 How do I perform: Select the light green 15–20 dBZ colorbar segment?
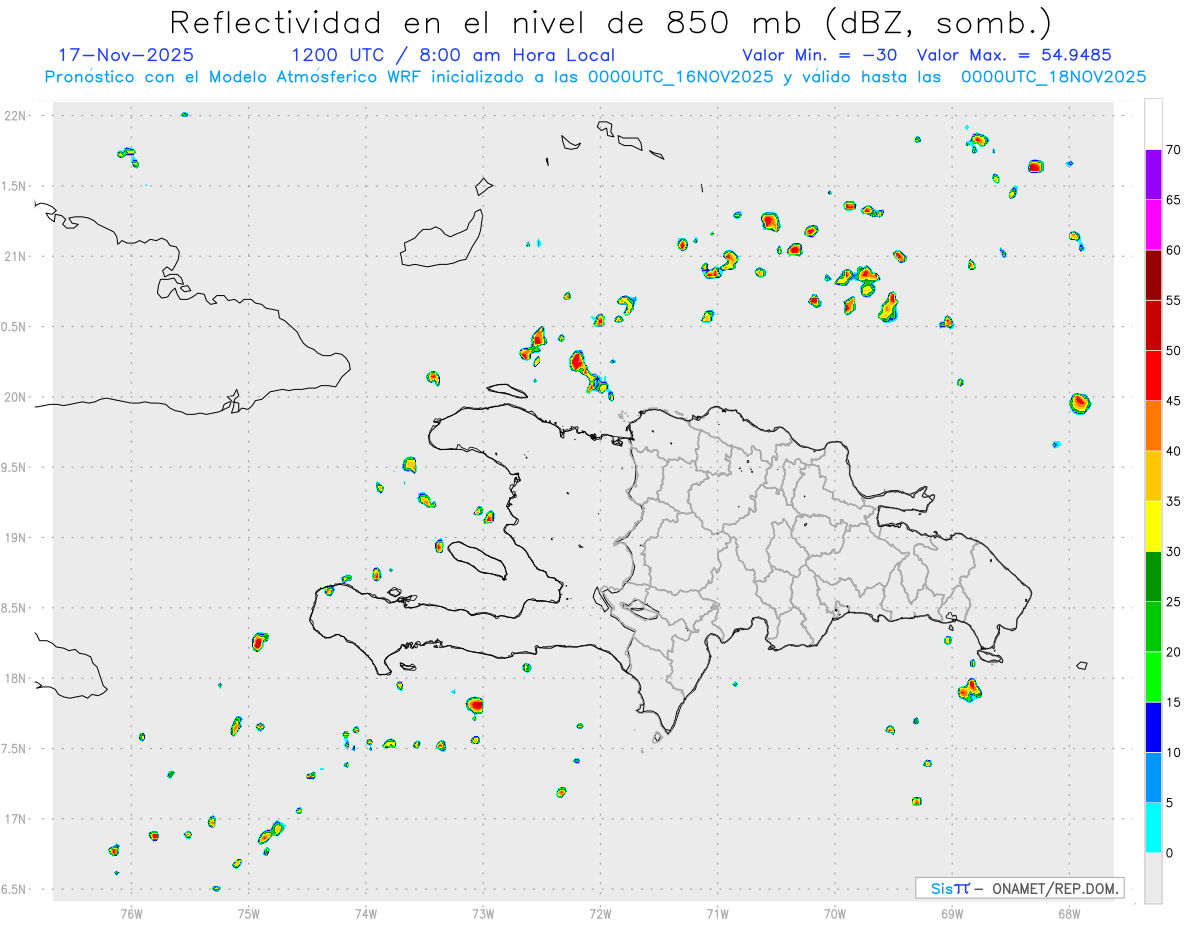(x=1153, y=677)
